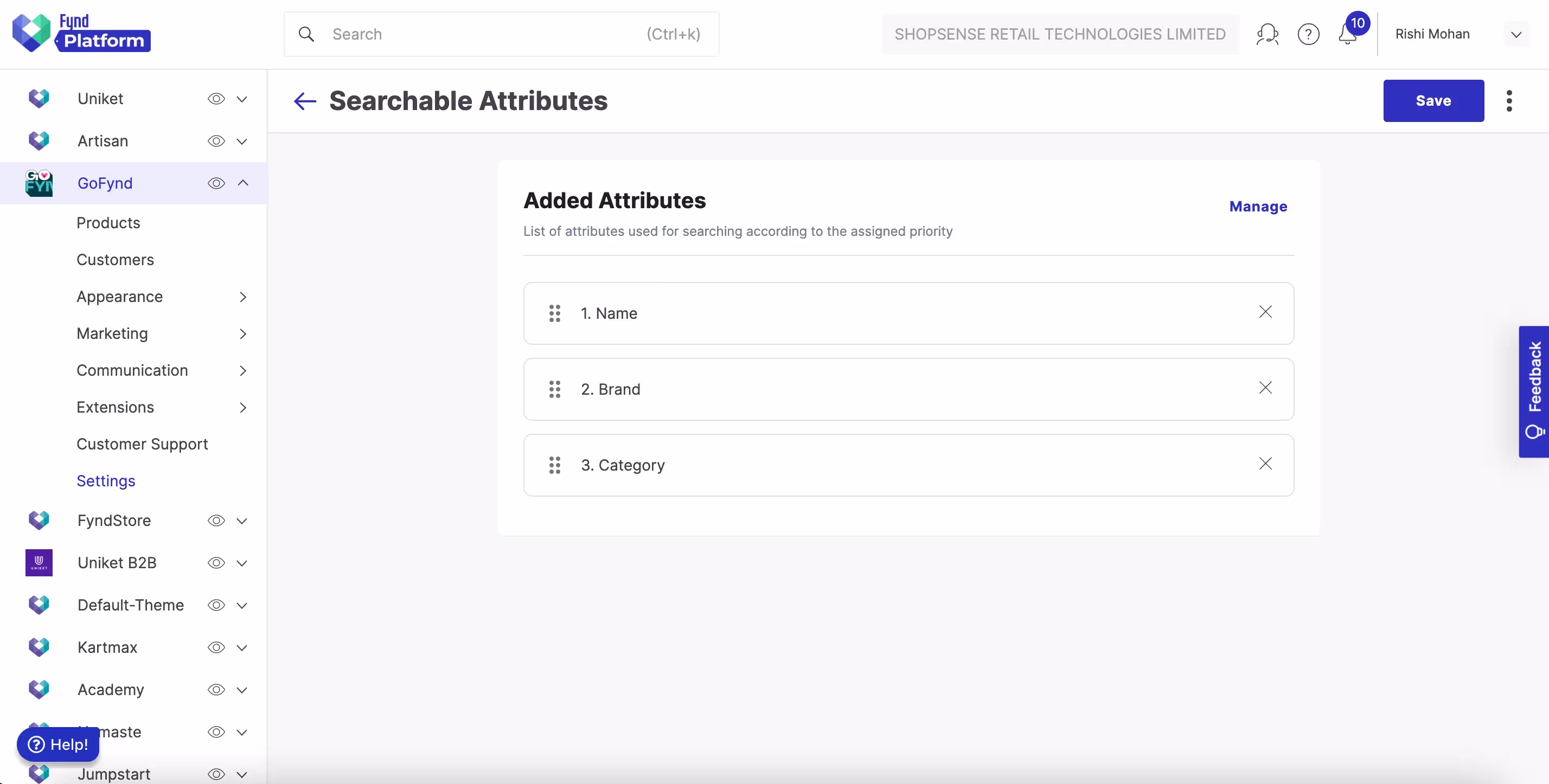This screenshot has width=1549, height=784.
Task: Open the notifications bell icon
Action: [1347, 35]
